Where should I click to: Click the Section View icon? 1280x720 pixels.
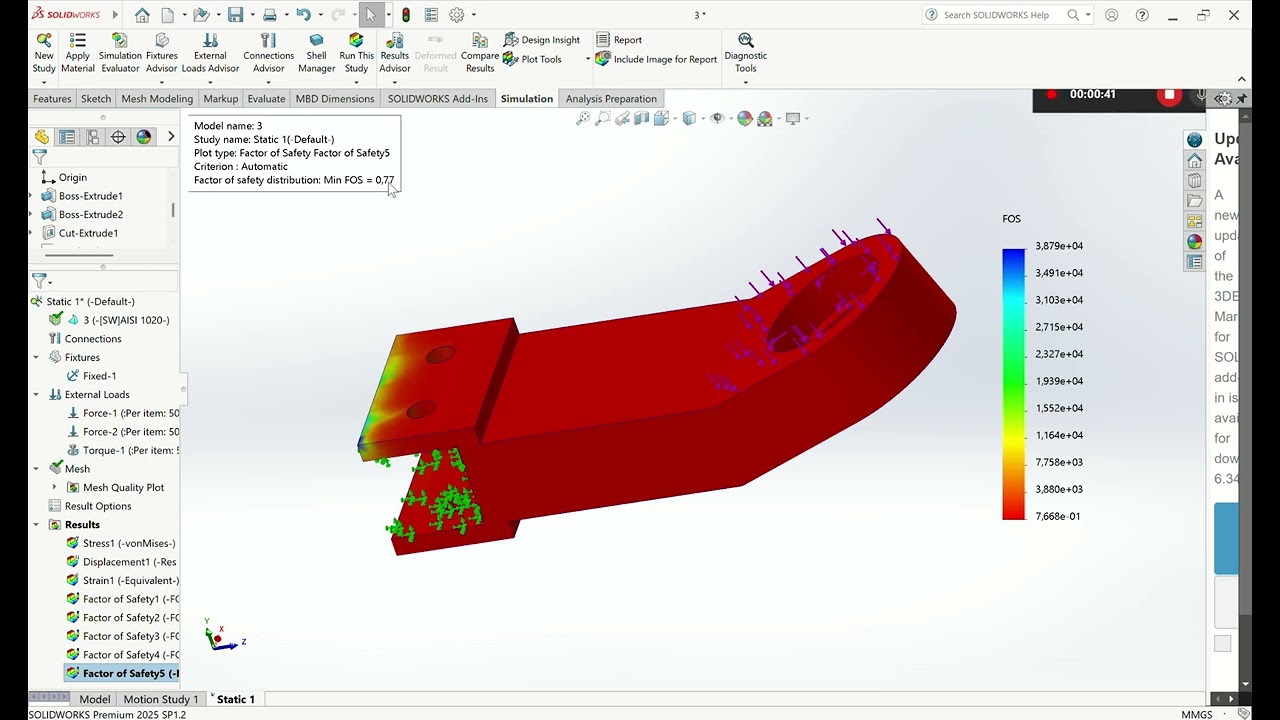(642, 118)
